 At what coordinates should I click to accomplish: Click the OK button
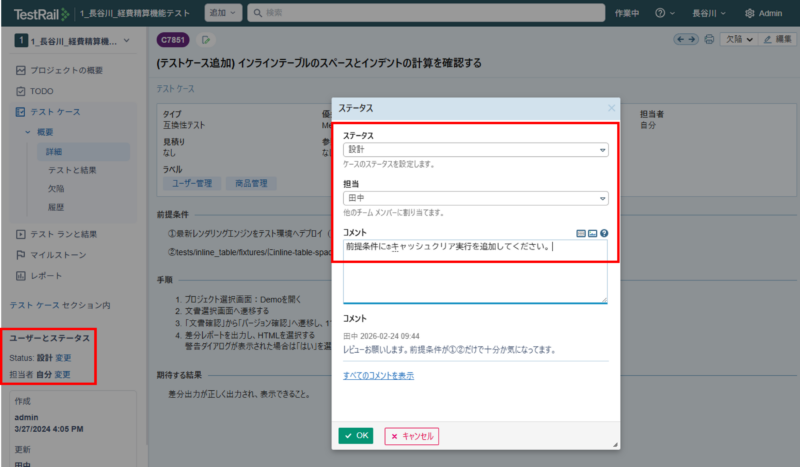pyautogui.click(x=356, y=436)
